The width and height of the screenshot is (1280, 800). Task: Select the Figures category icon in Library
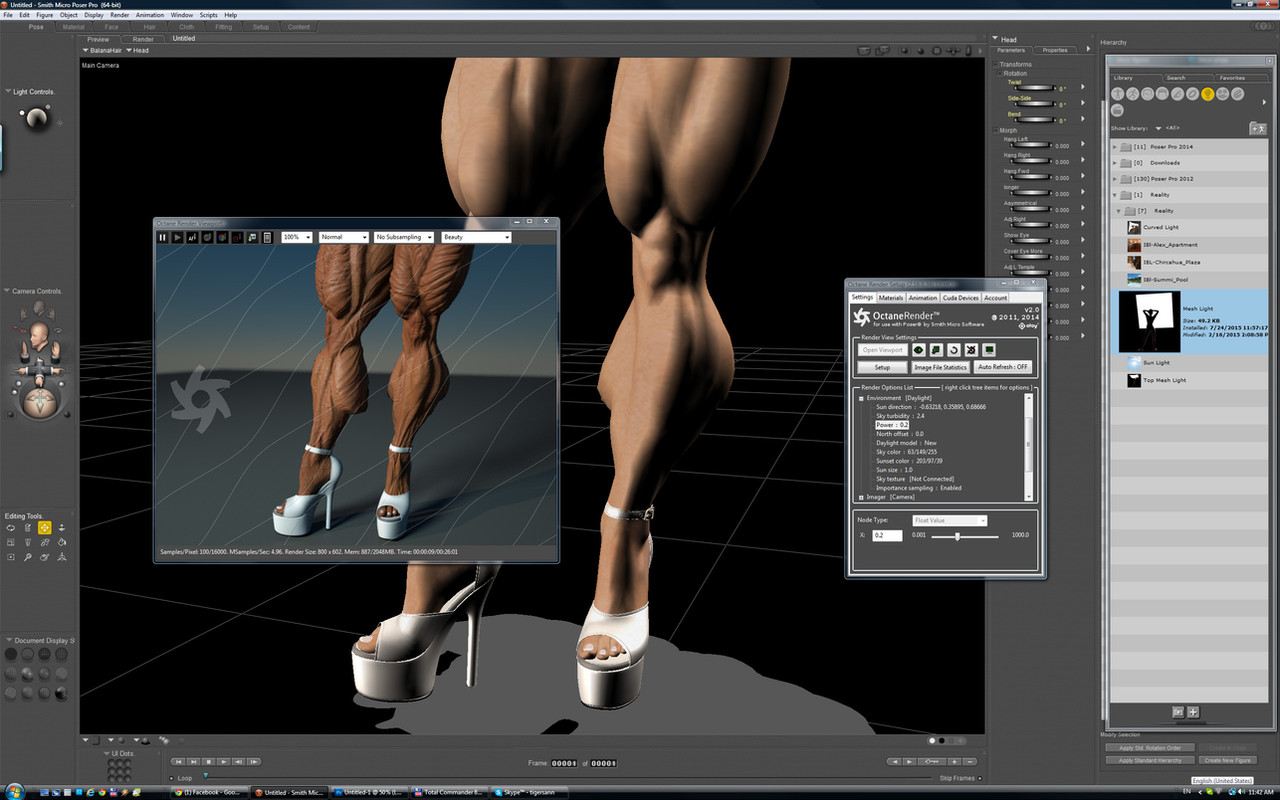1118,94
